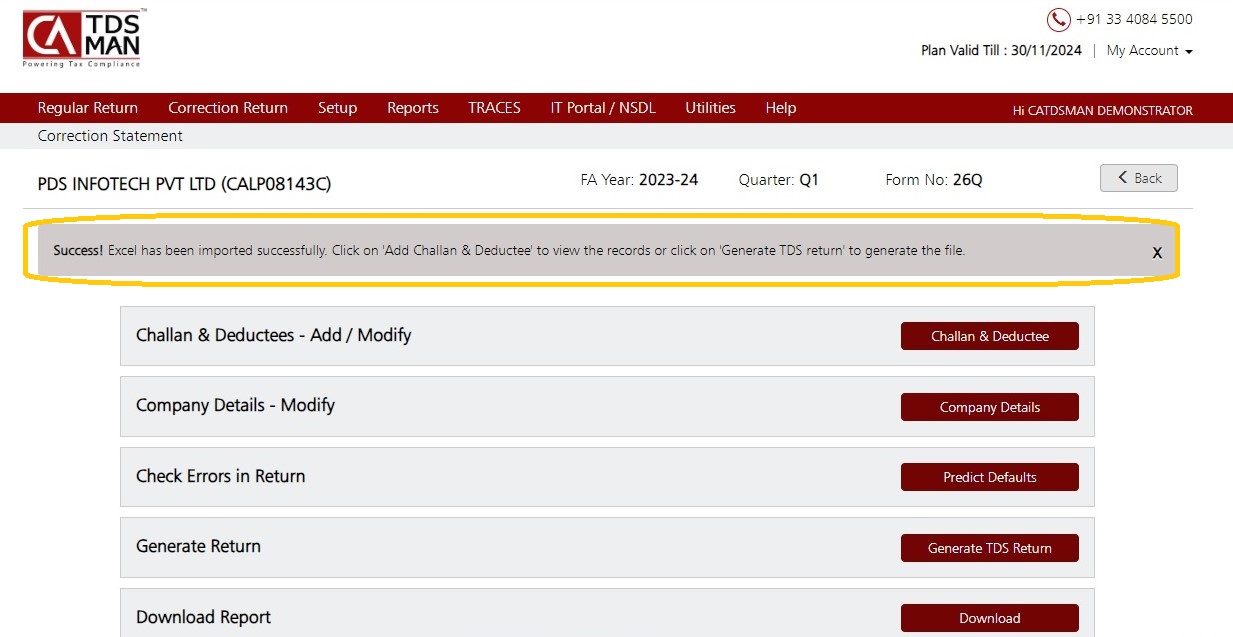The width and height of the screenshot is (1233, 637).
Task: Click the Predict Defaults button
Action: click(990, 477)
